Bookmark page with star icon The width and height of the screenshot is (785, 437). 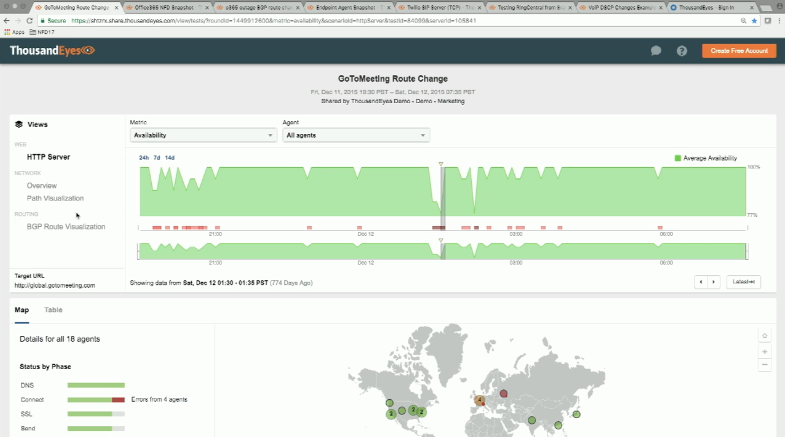[773, 19]
